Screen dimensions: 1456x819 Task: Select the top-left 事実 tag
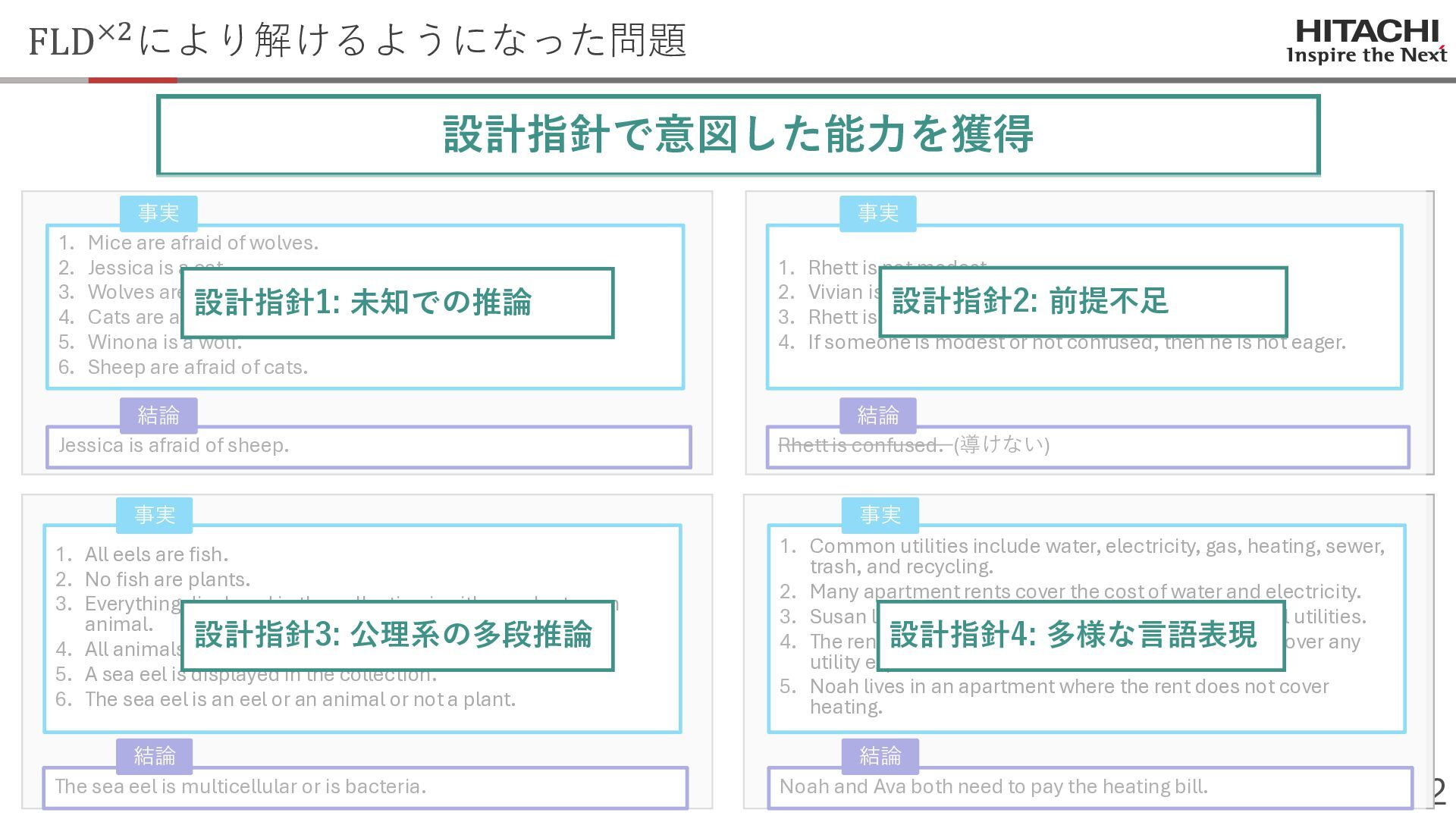point(158,214)
